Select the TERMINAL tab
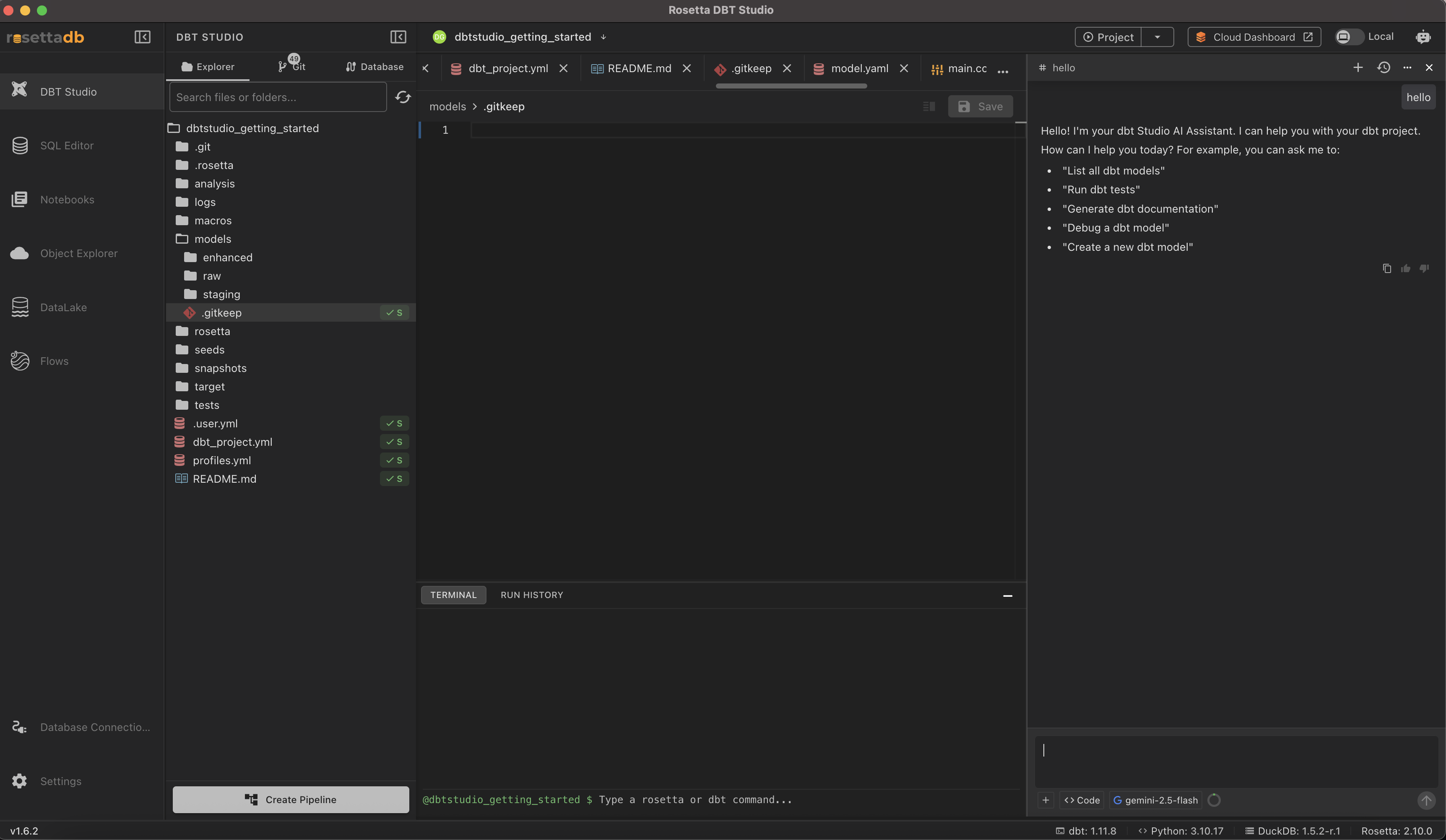1446x840 pixels. point(453,595)
